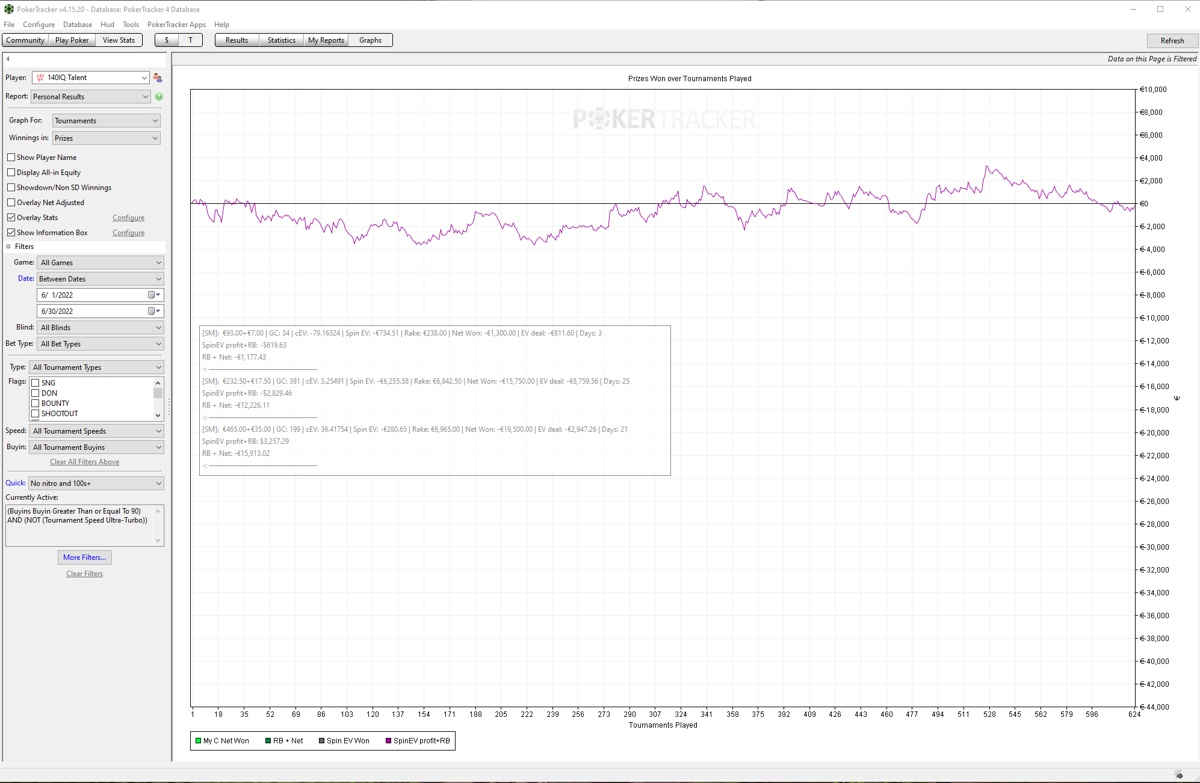The width and height of the screenshot is (1200, 783).
Task: Collapse the Filters section
Action: pyautogui.click(x=9, y=246)
